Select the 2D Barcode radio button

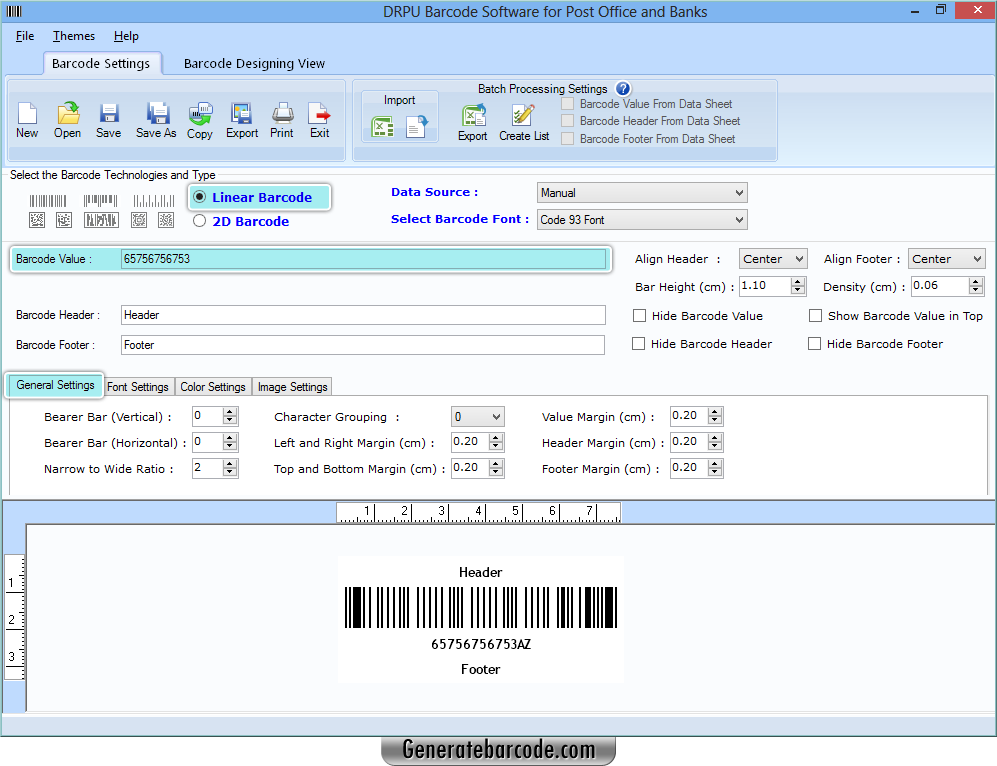200,221
